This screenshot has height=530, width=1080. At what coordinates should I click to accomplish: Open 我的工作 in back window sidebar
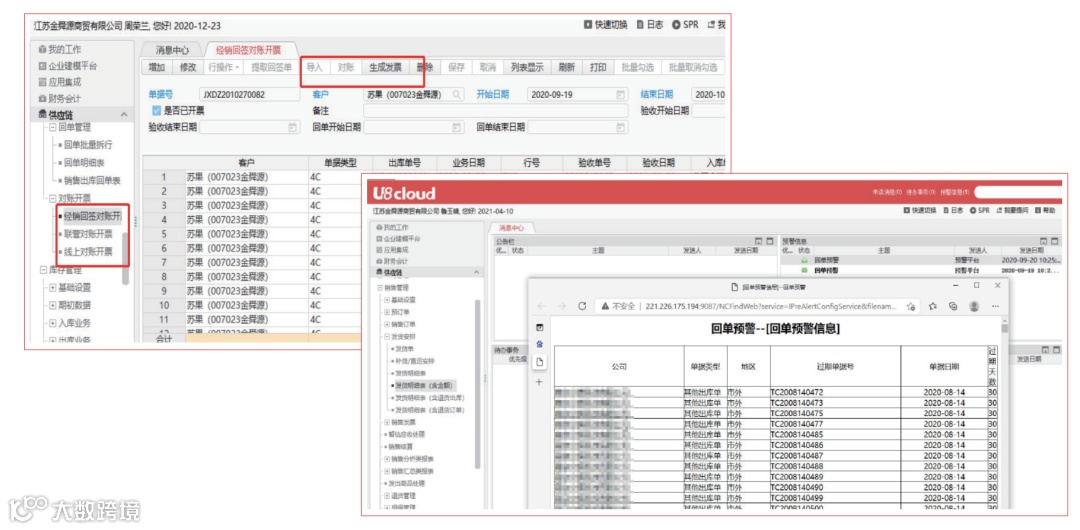[61, 50]
